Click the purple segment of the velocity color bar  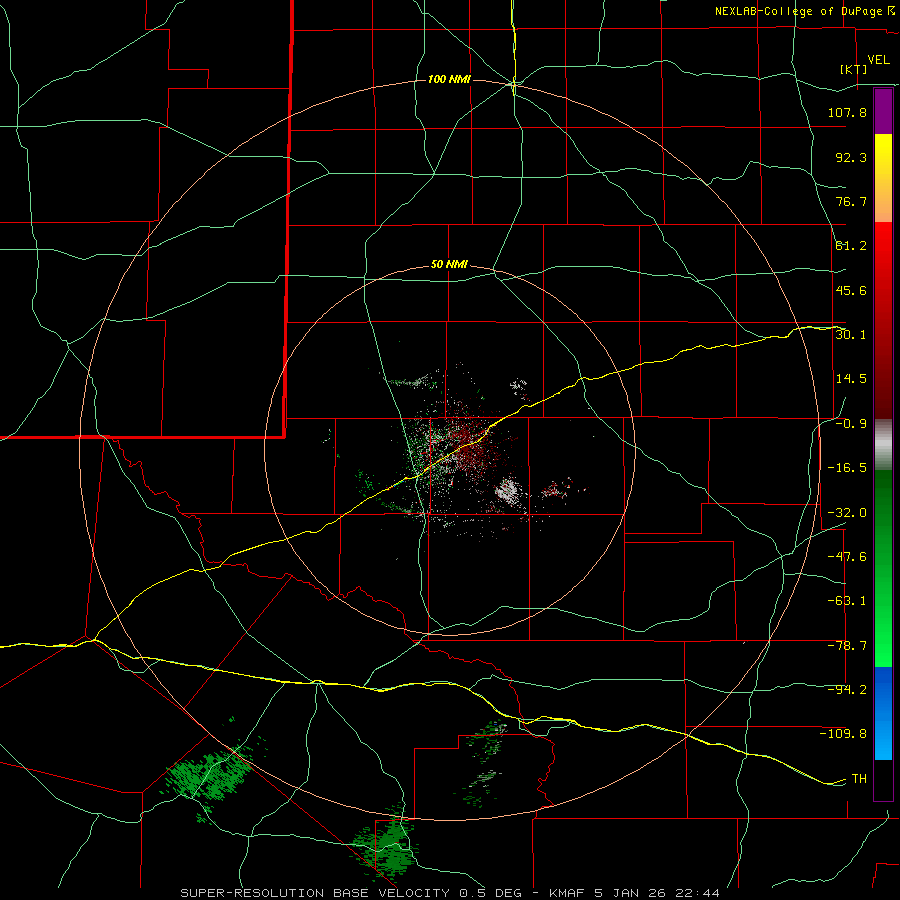click(883, 111)
